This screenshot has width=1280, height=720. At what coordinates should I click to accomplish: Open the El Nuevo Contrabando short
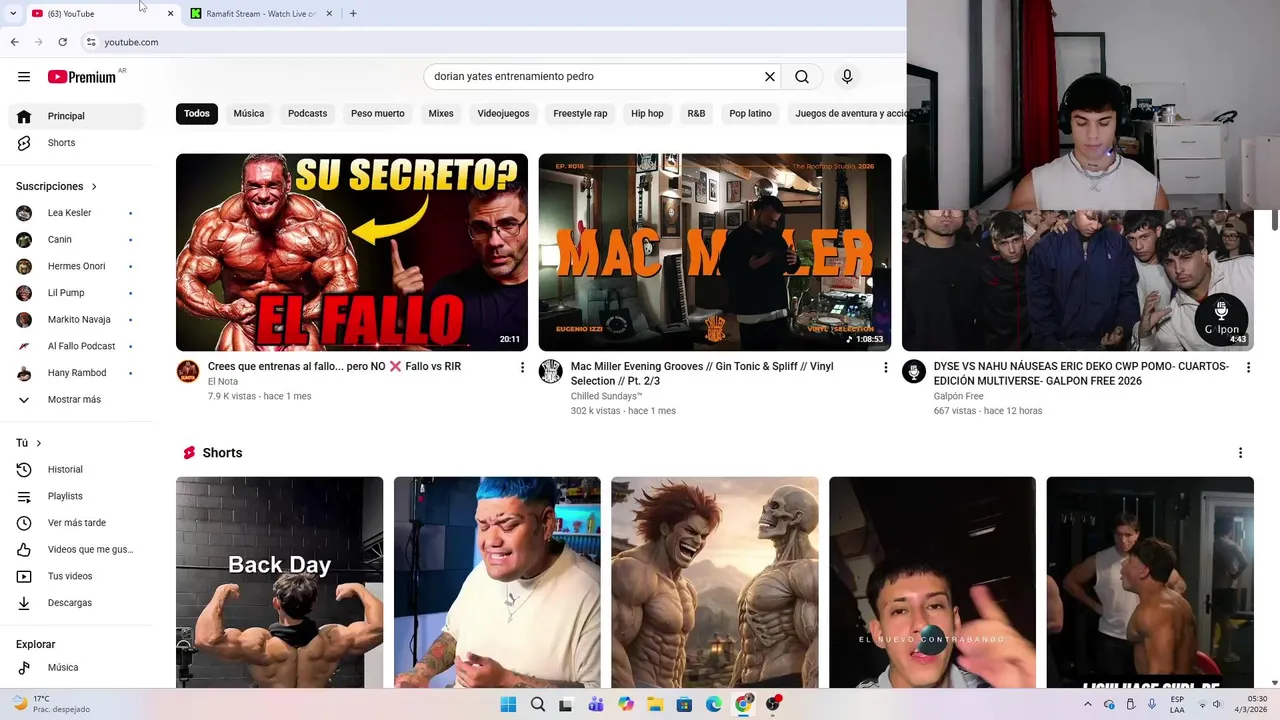[x=932, y=582]
